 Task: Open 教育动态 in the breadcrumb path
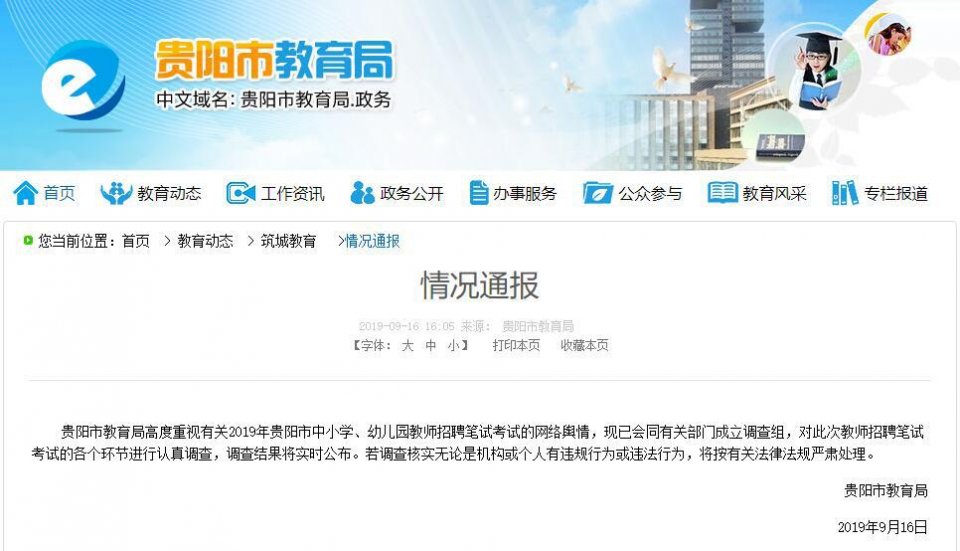pyautogui.click(x=205, y=241)
